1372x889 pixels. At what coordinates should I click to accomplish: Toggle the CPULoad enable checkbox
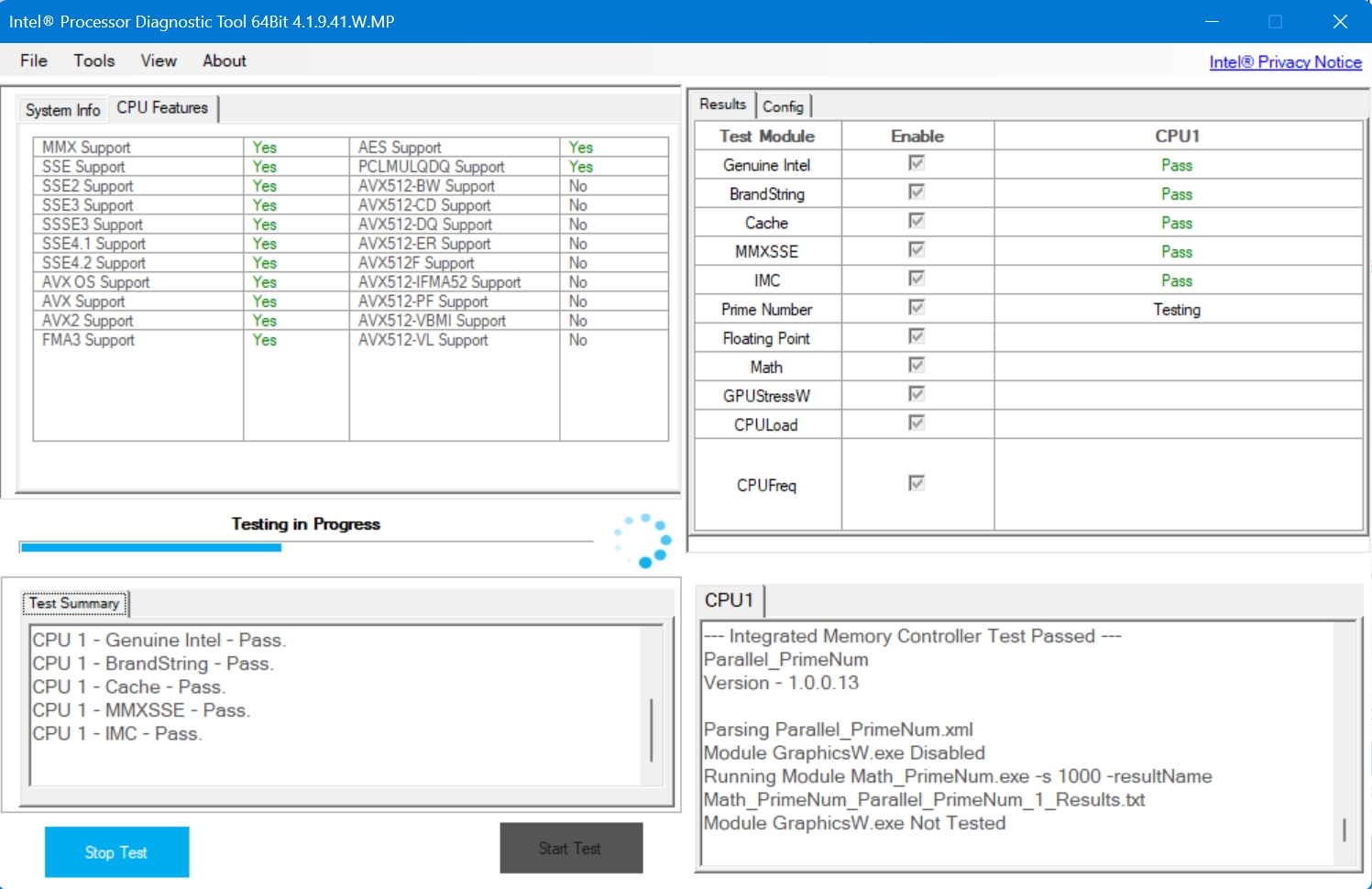point(916,423)
